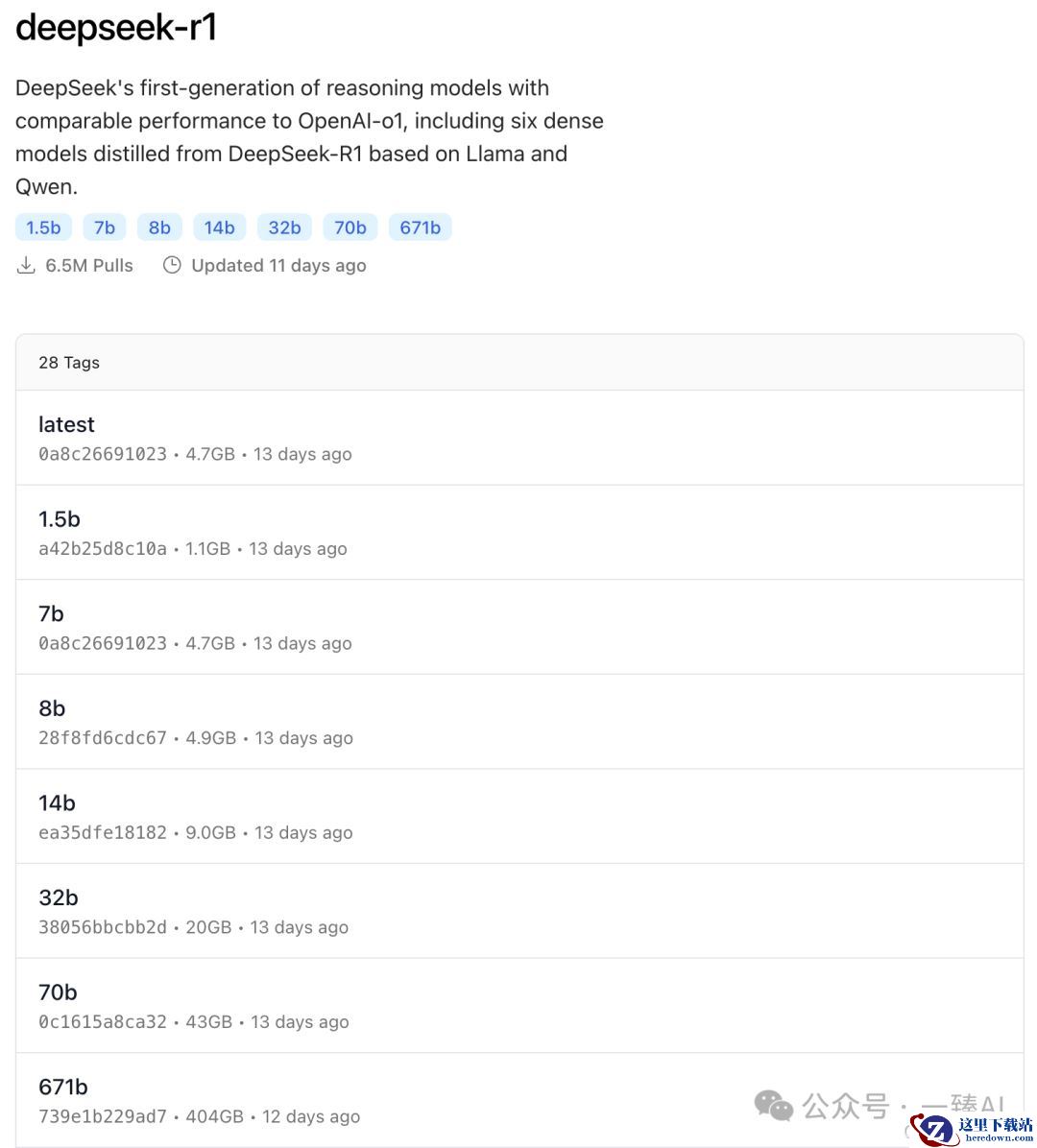Select the 671b size tag pill
The width and height of the screenshot is (1037, 1148).
[x=421, y=227]
